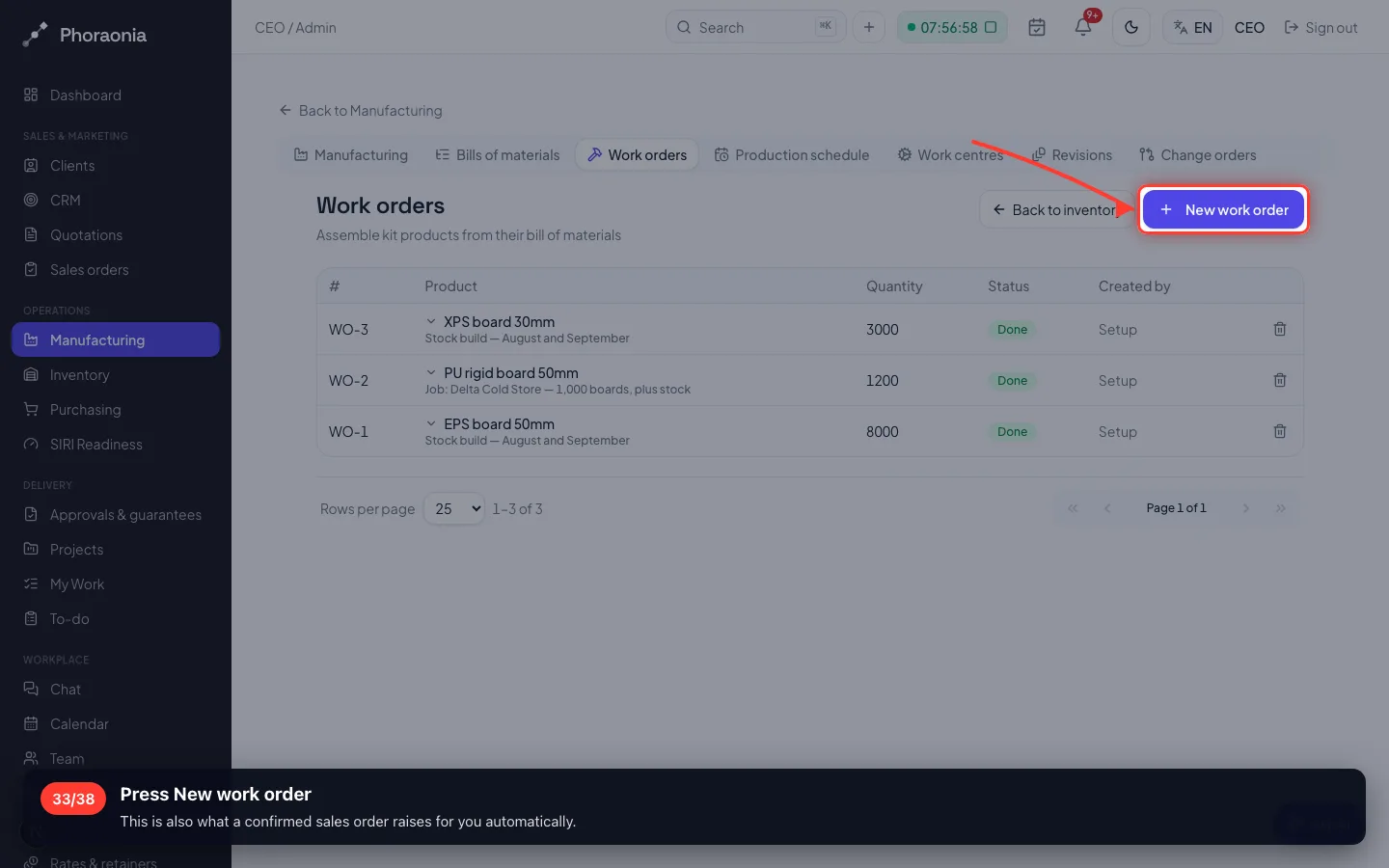
Task: Switch to Bills of materials tab
Action: [x=498, y=154]
